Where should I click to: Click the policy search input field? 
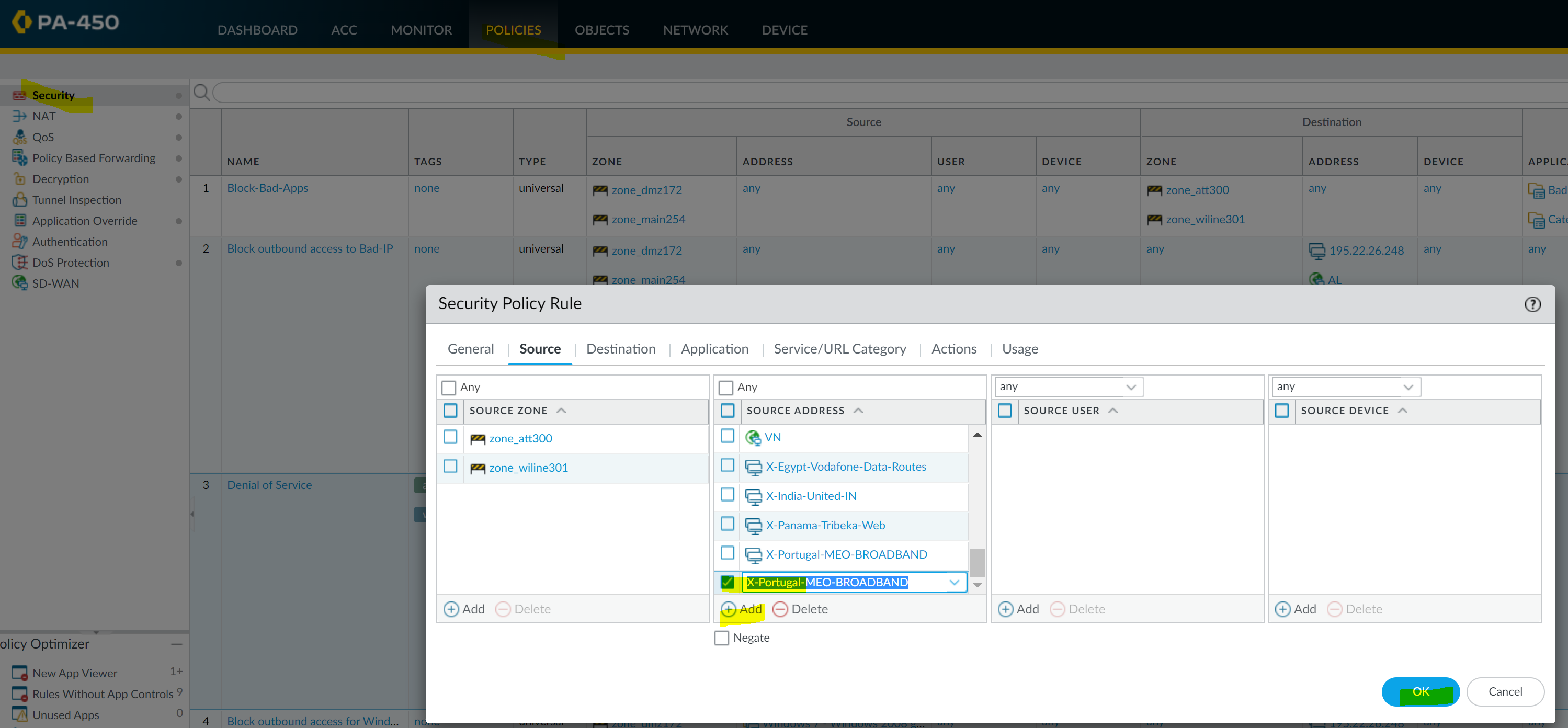point(852,93)
